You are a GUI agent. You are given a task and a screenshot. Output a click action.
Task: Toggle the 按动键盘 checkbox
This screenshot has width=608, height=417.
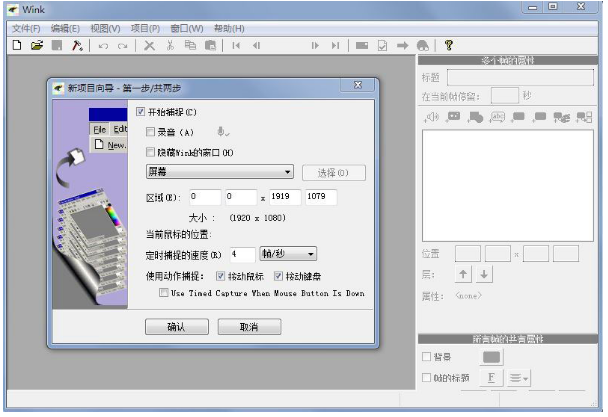(278, 276)
